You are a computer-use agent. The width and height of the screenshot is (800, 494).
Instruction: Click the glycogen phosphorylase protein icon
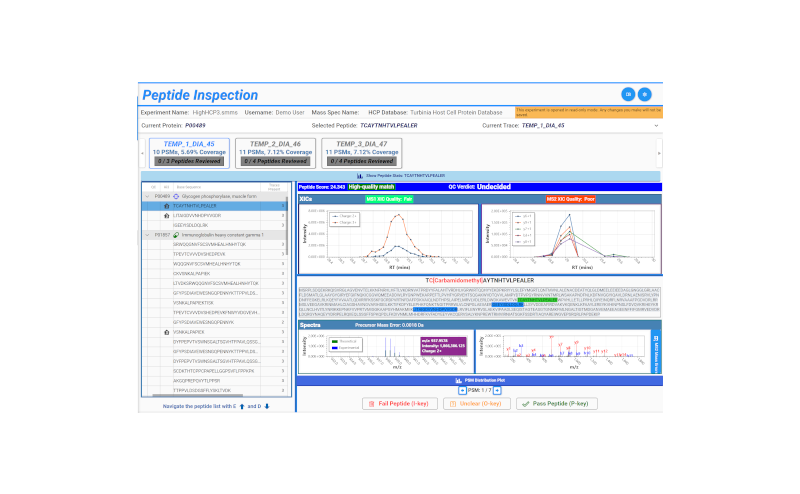click(177, 196)
